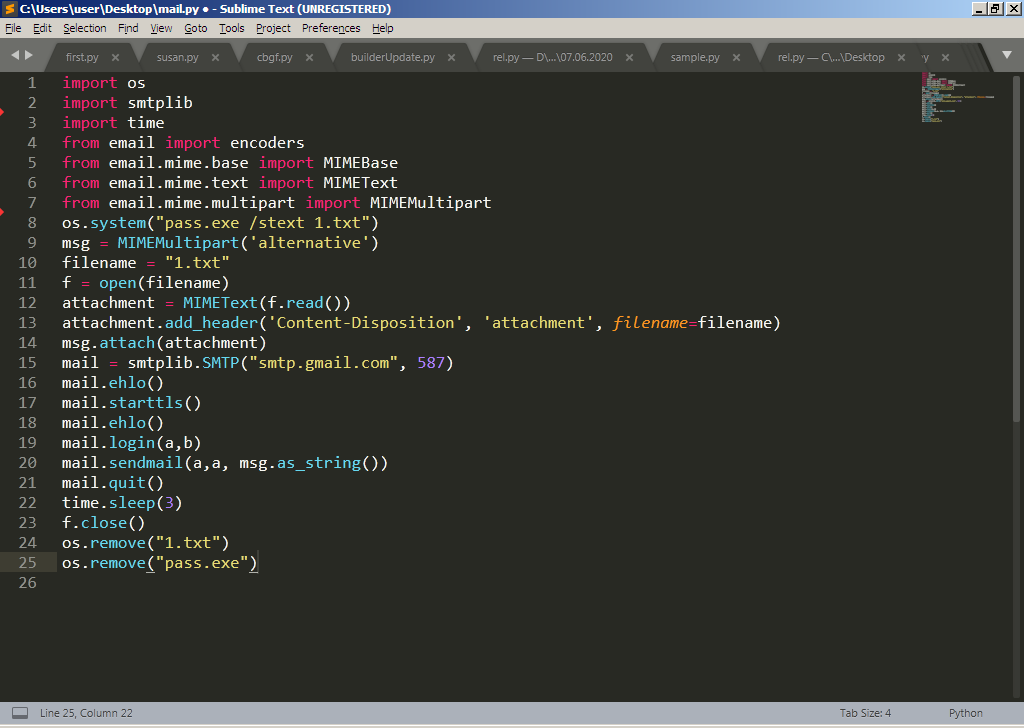
Task: Open Python syntax selector in status bar
Action: [965, 713]
